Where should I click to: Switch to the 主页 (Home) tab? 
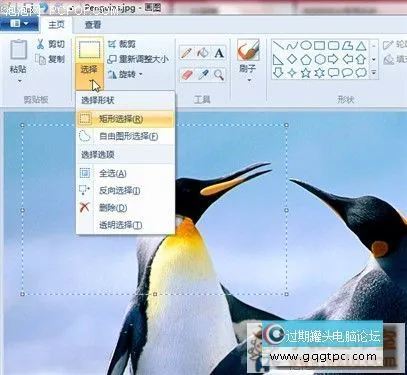56,24
